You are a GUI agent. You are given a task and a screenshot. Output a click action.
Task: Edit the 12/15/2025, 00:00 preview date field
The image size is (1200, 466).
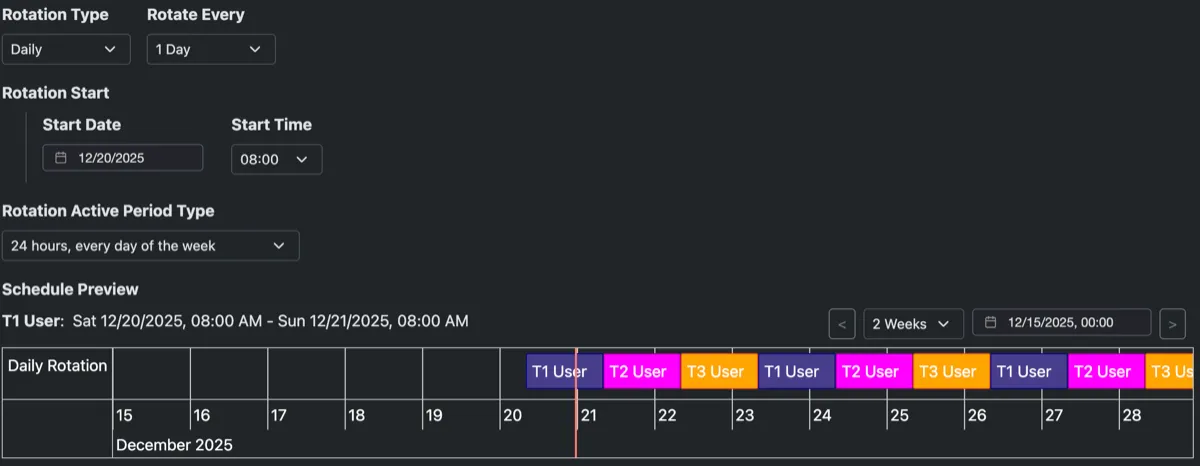(x=1062, y=323)
